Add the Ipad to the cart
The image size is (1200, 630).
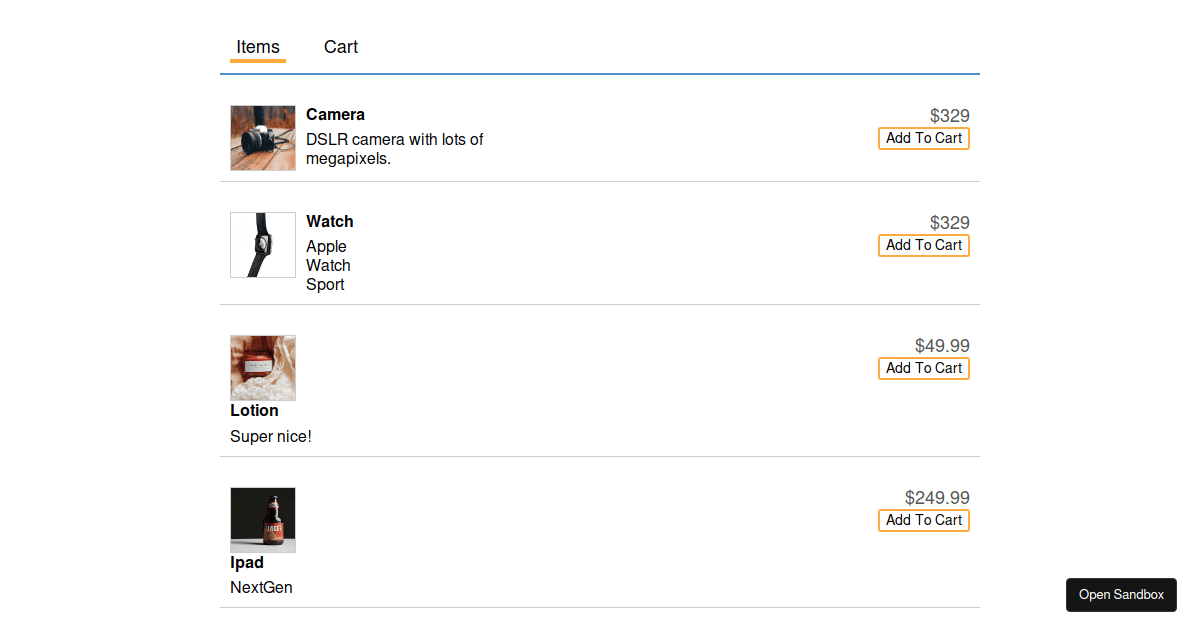click(923, 520)
